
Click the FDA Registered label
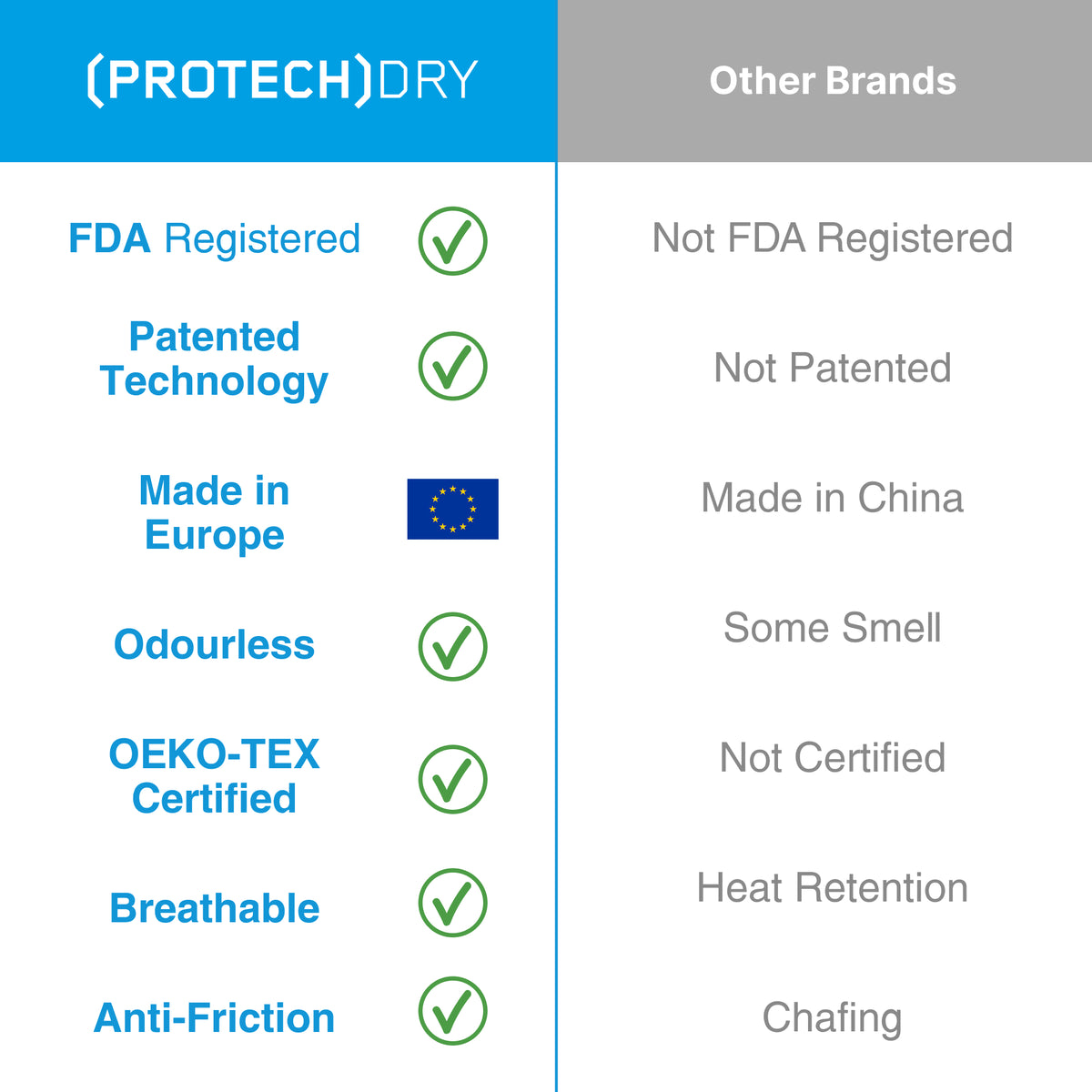[x=215, y=238]
